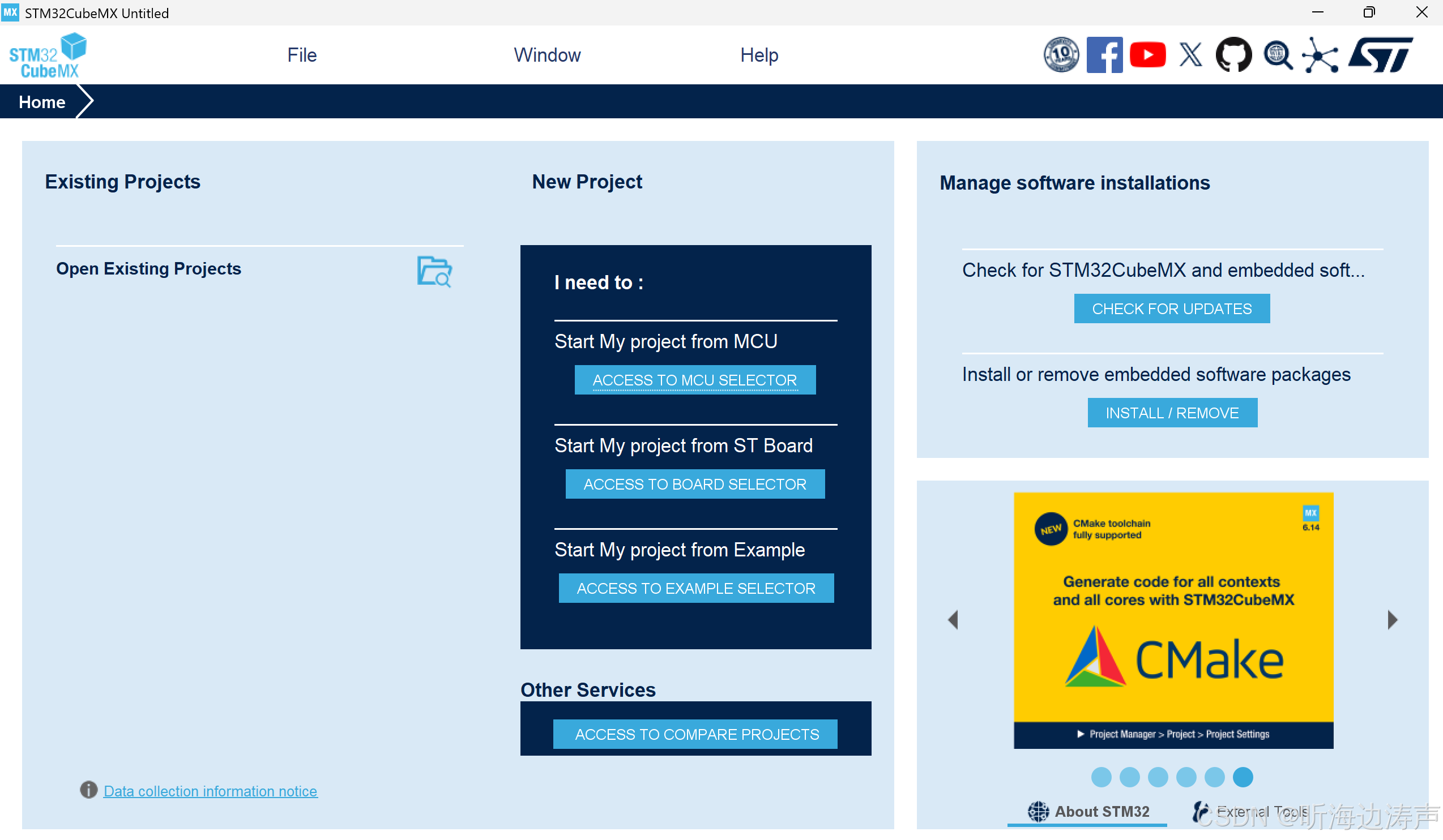Open the Facebook icon link
1443x840 pixels.
(1104, 55)
